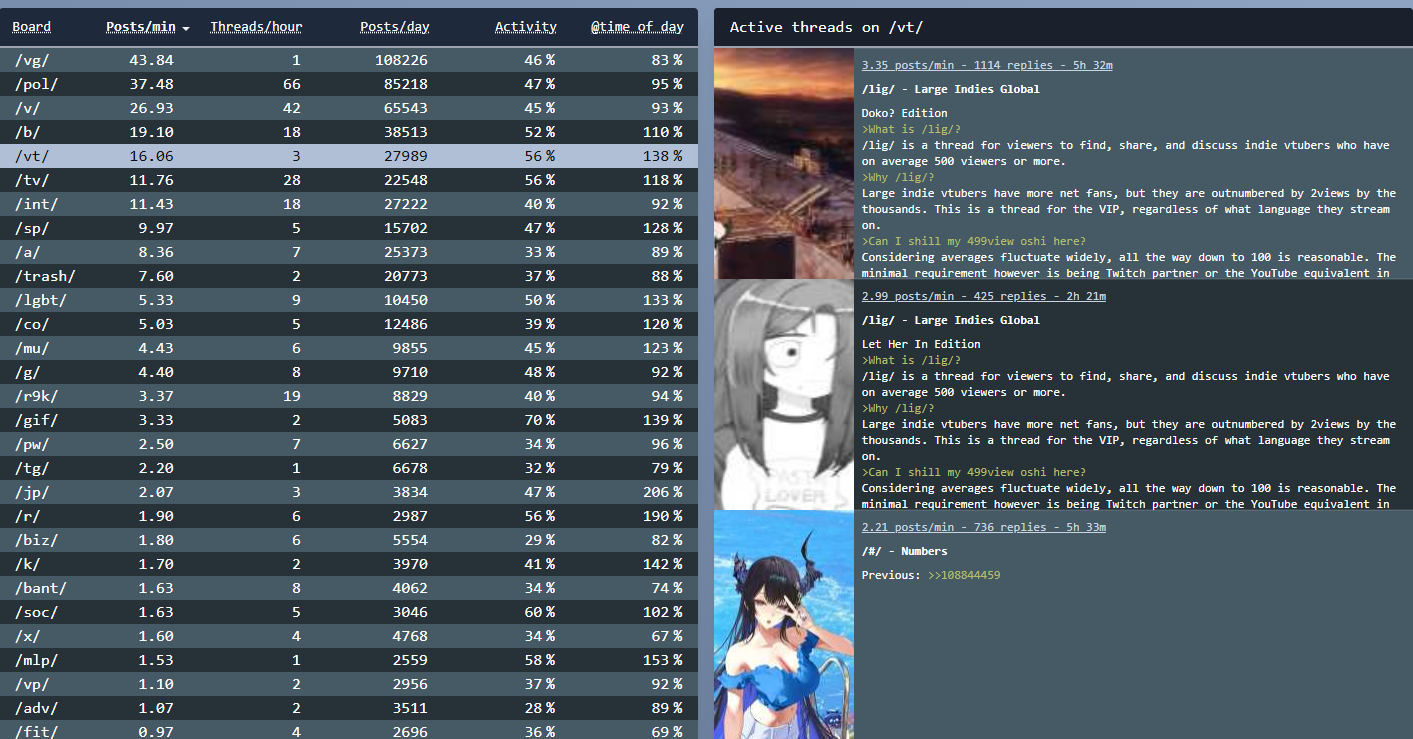Viewport: 1413px width, 739px height.
Task: Select the /tv/ board row
Action: (x=349, y=180)
